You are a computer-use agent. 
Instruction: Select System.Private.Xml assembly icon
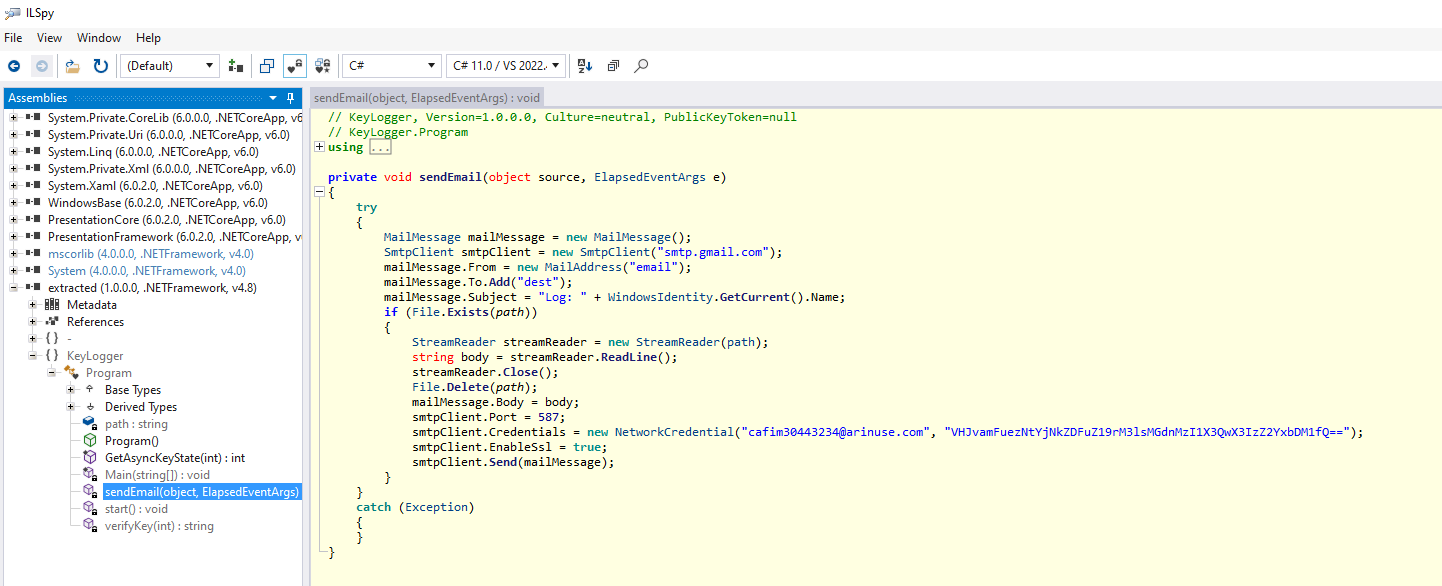(x=33, y=169)
